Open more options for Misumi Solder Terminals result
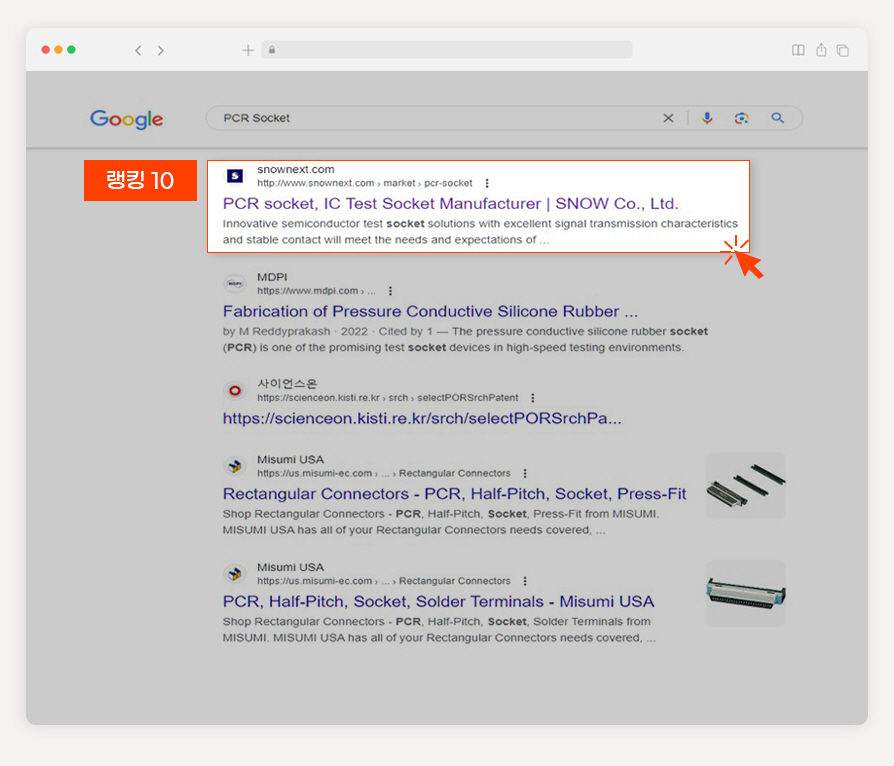 (525, 581)
